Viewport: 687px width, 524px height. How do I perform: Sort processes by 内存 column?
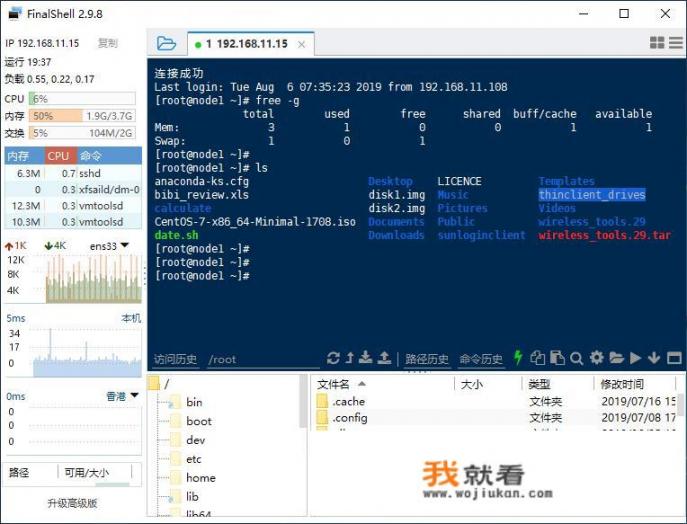pyautogui.click(x=24, y=156)
